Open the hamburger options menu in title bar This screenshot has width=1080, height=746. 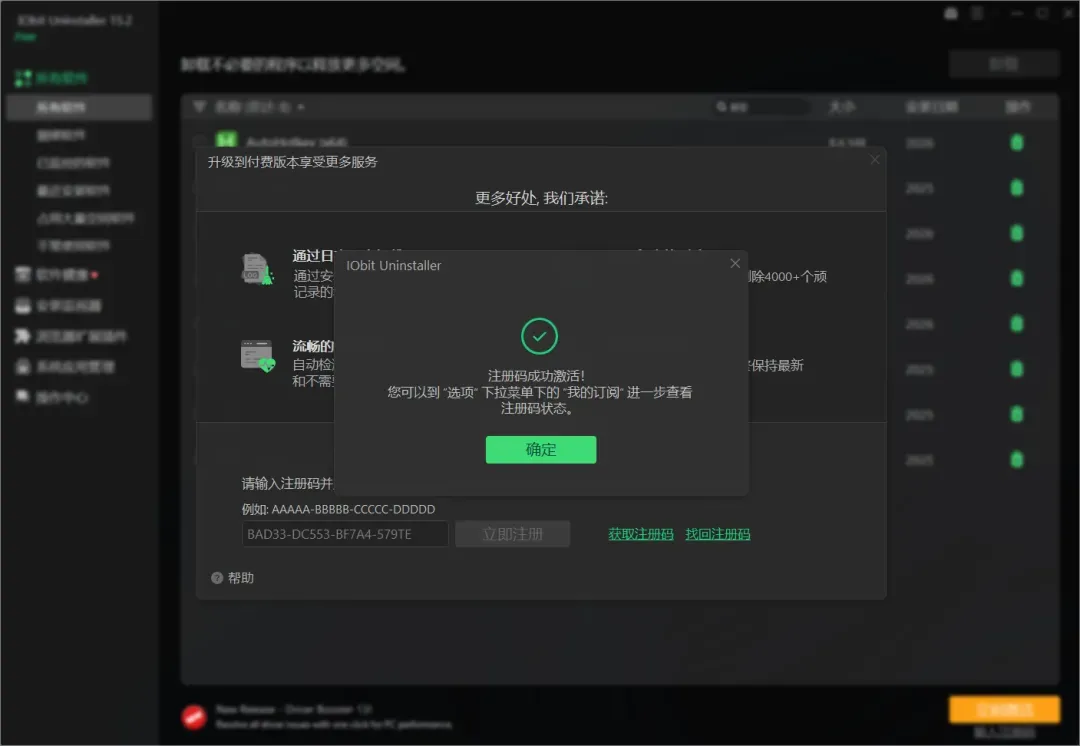(977, 14)
